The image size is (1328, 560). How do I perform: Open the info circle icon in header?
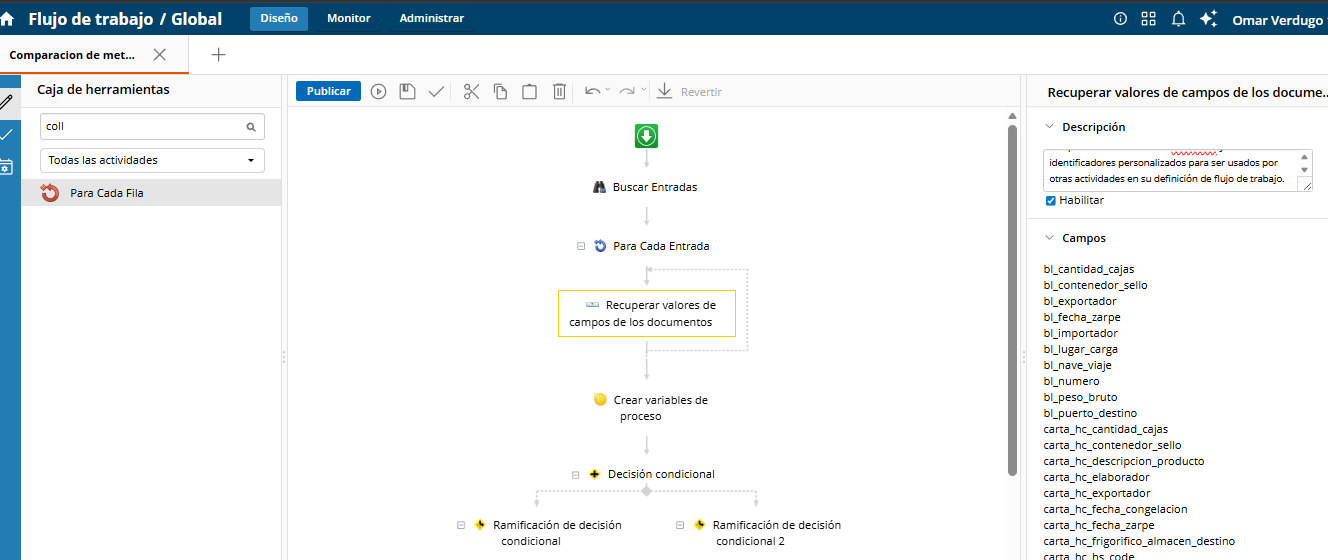(x=1120, y=19)
